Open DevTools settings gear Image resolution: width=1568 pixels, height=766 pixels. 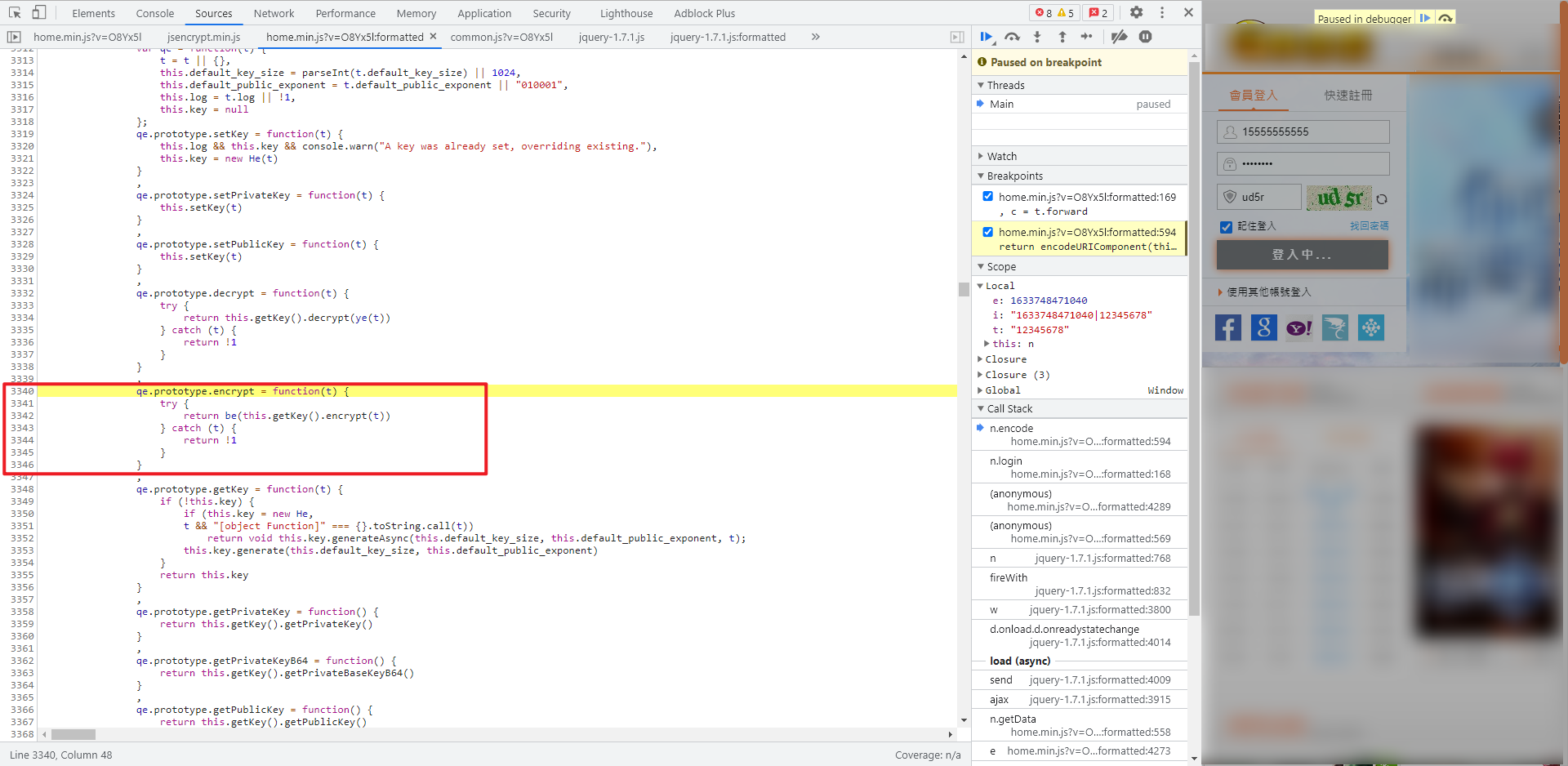pos(1136,12)
